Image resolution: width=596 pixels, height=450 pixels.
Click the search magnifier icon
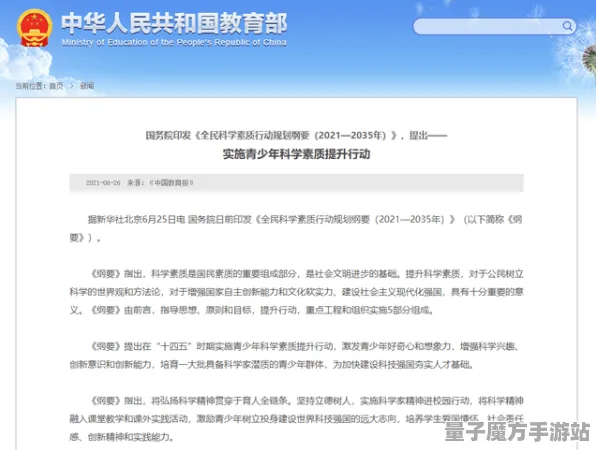pos(567,26)
